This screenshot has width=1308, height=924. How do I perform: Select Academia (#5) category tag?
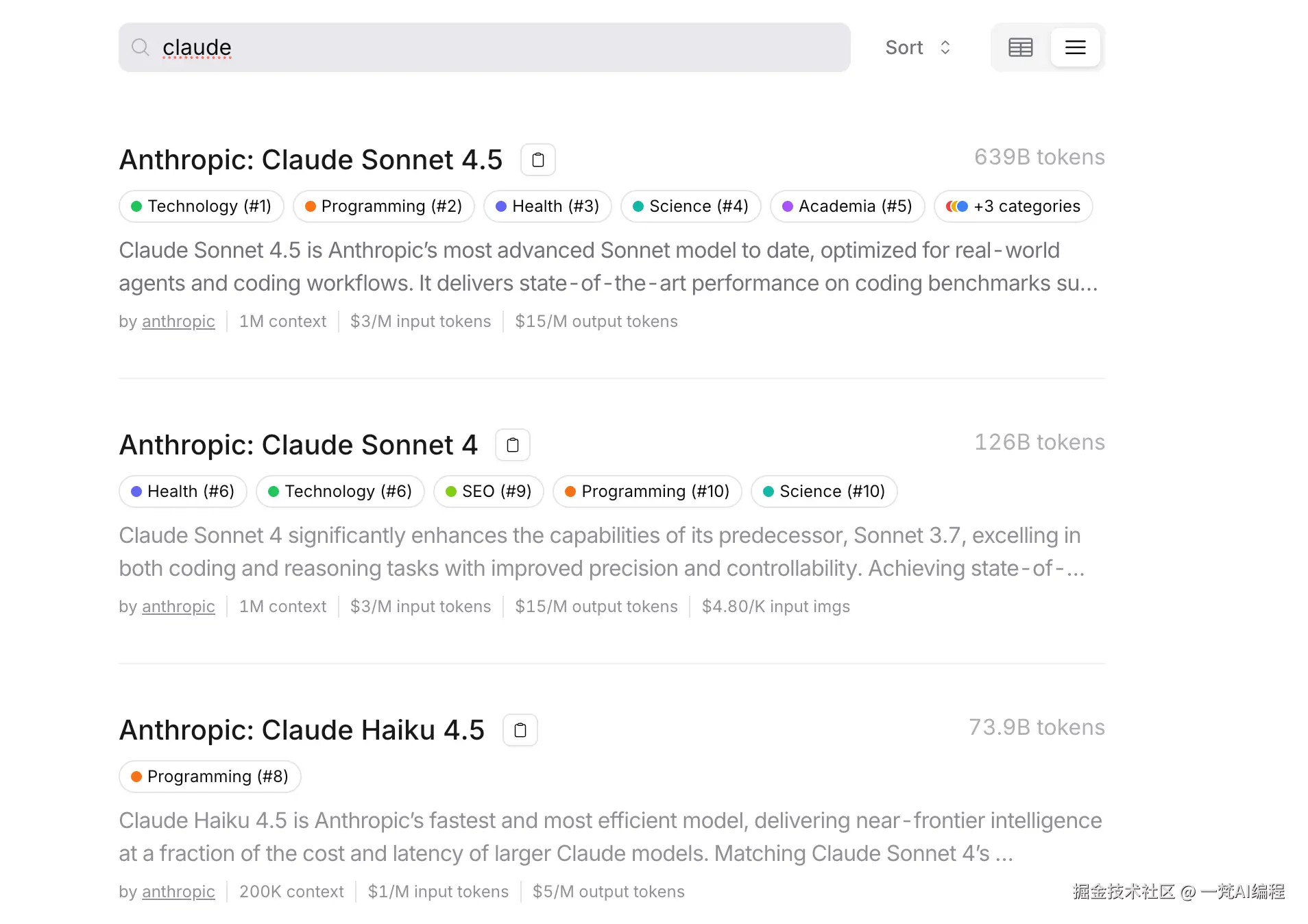click(847, 206)
